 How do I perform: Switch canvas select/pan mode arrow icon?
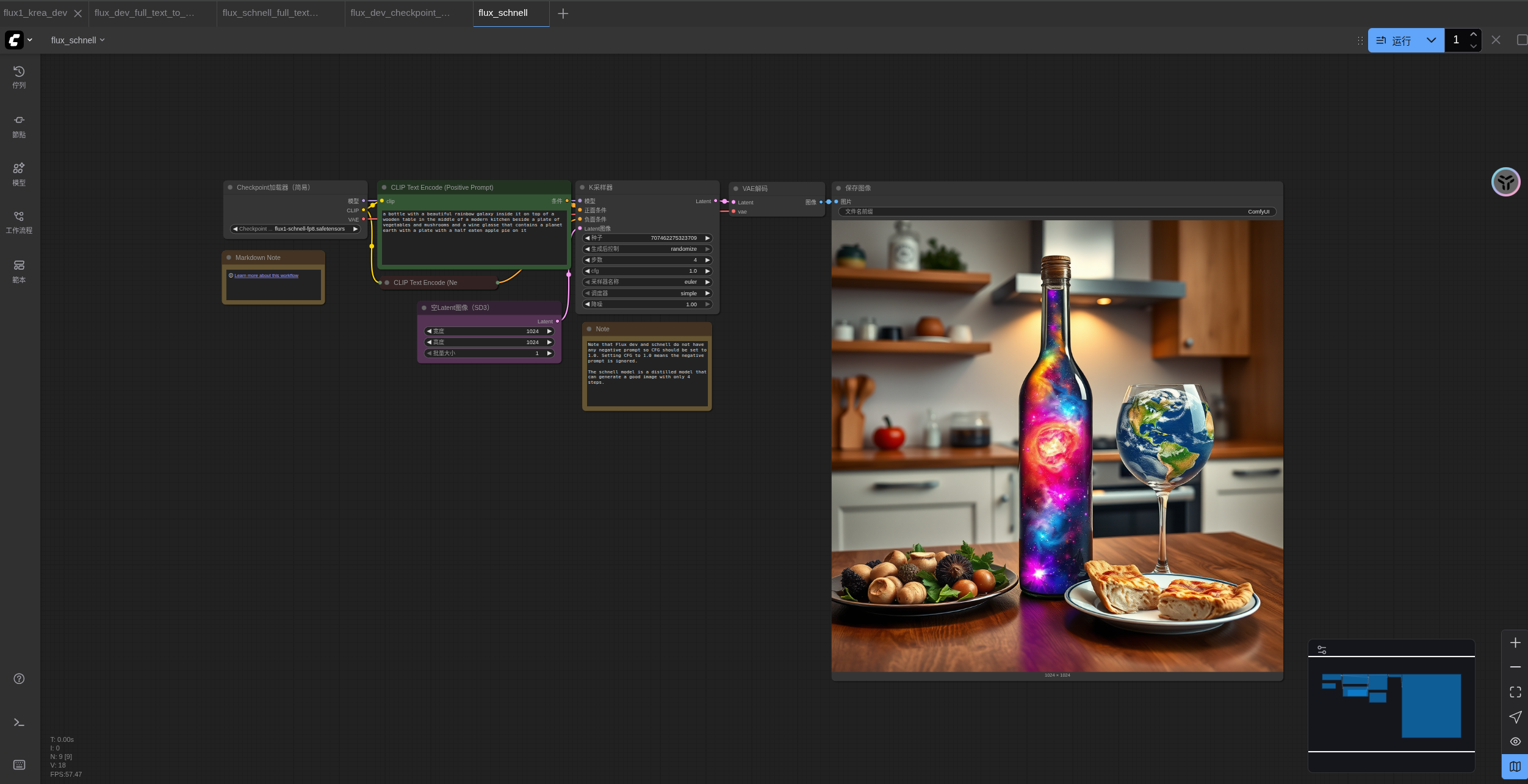click(x=1515, y=717)
